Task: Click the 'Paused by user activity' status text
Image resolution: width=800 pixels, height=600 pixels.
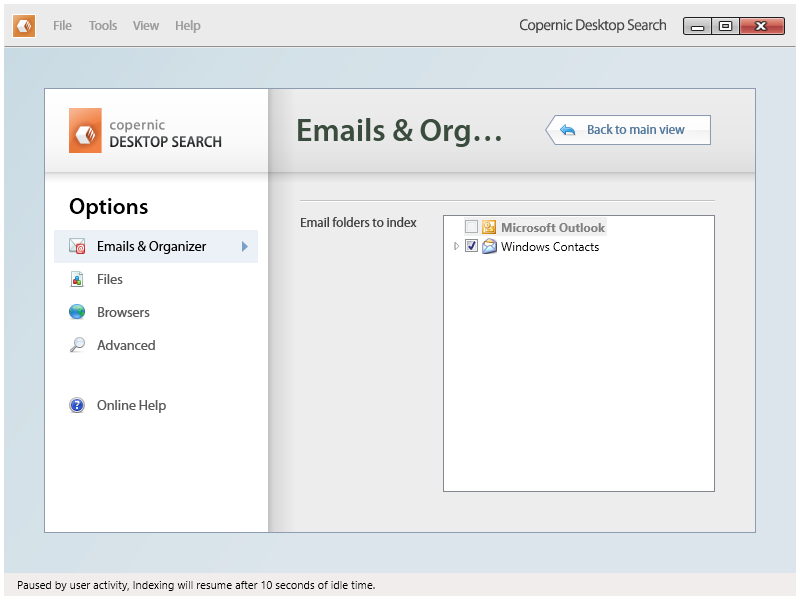Action: click(196, 585)
